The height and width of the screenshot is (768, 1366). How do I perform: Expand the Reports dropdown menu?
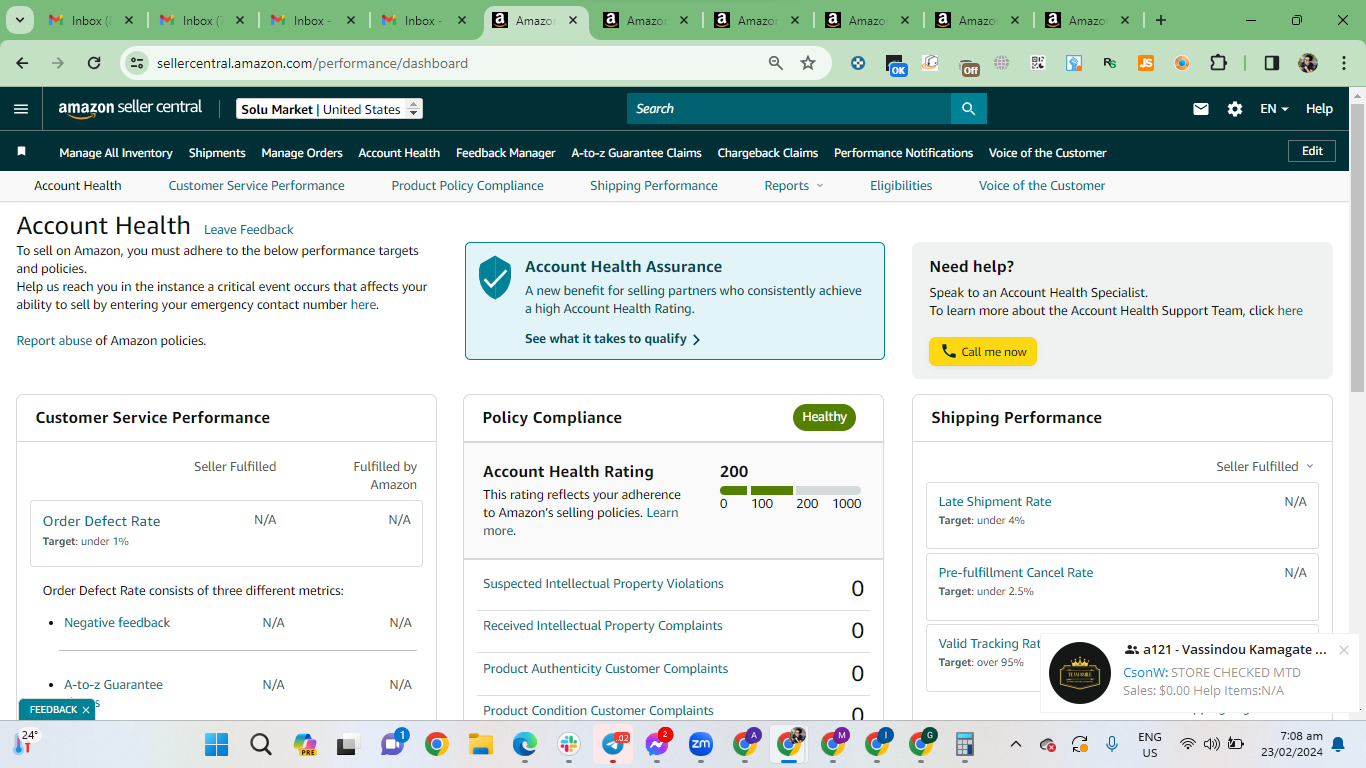click(x=794, y=186)
